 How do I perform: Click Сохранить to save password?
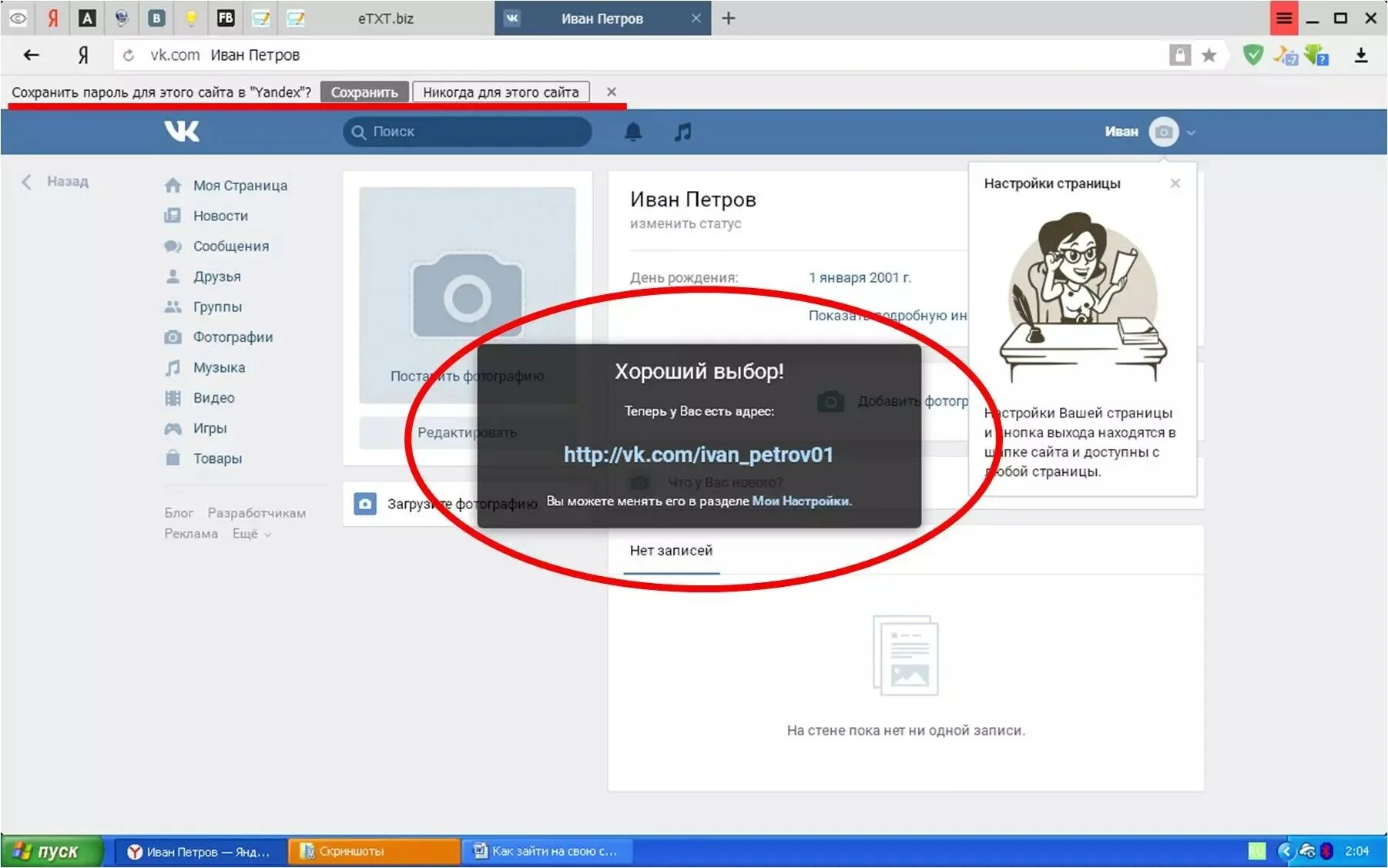click(364, 92)
